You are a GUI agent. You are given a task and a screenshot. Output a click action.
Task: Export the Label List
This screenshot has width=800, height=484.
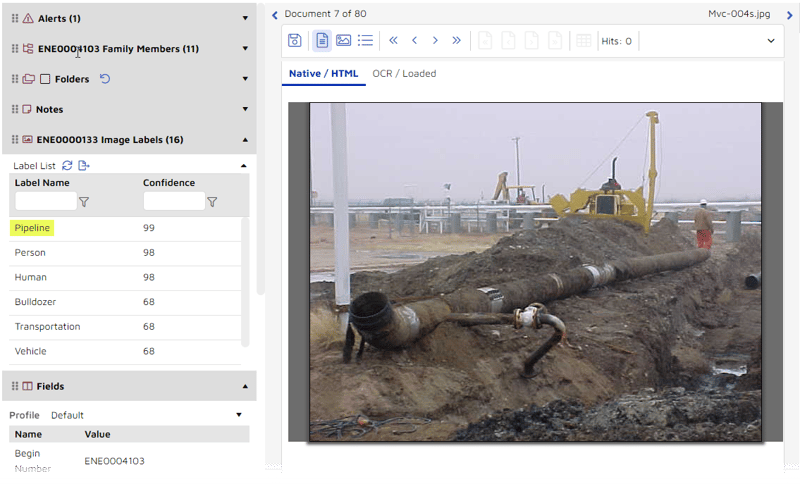coord(84,165)
